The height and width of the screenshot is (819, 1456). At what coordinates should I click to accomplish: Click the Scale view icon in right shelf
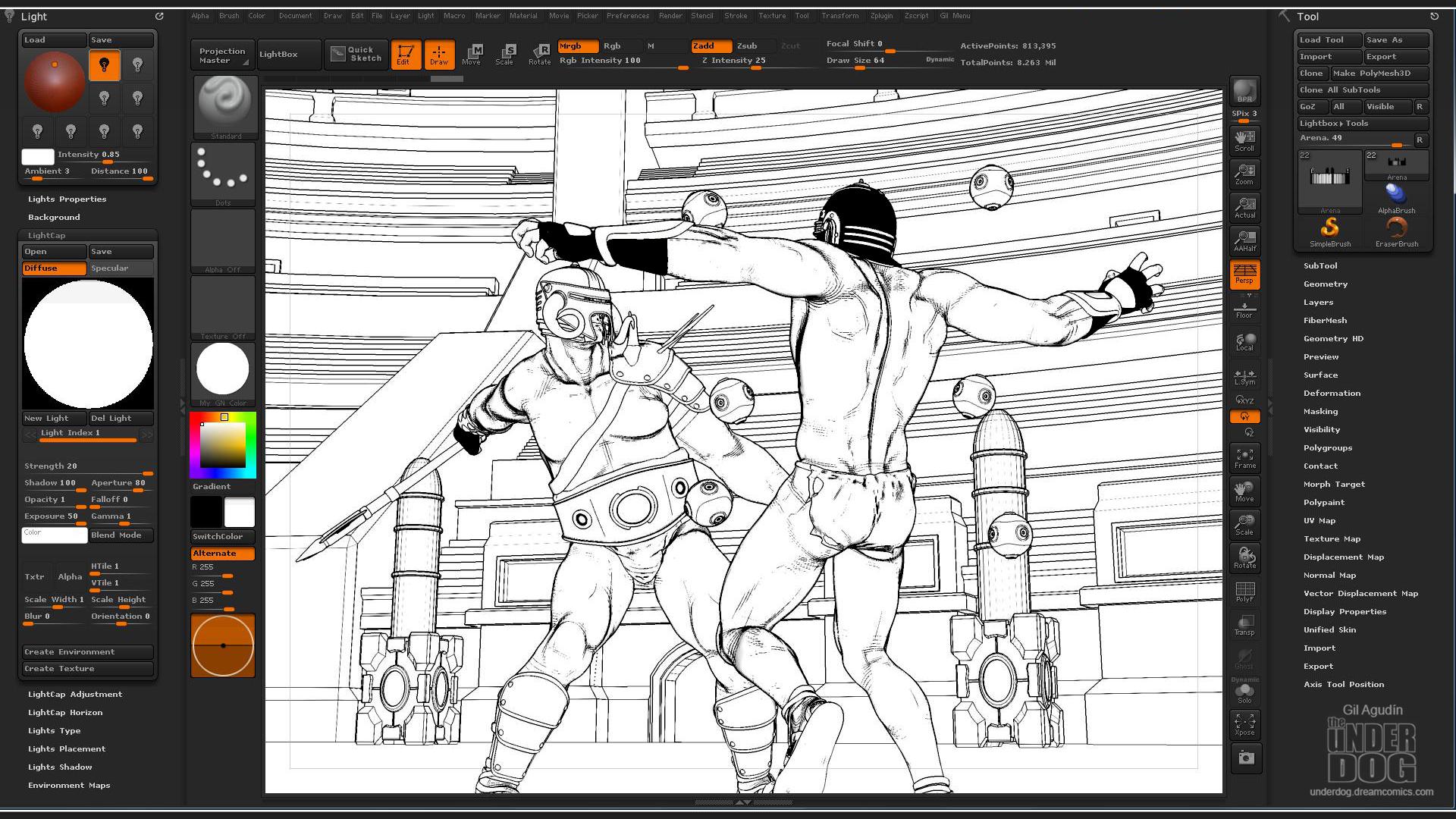click(1244, 524)
